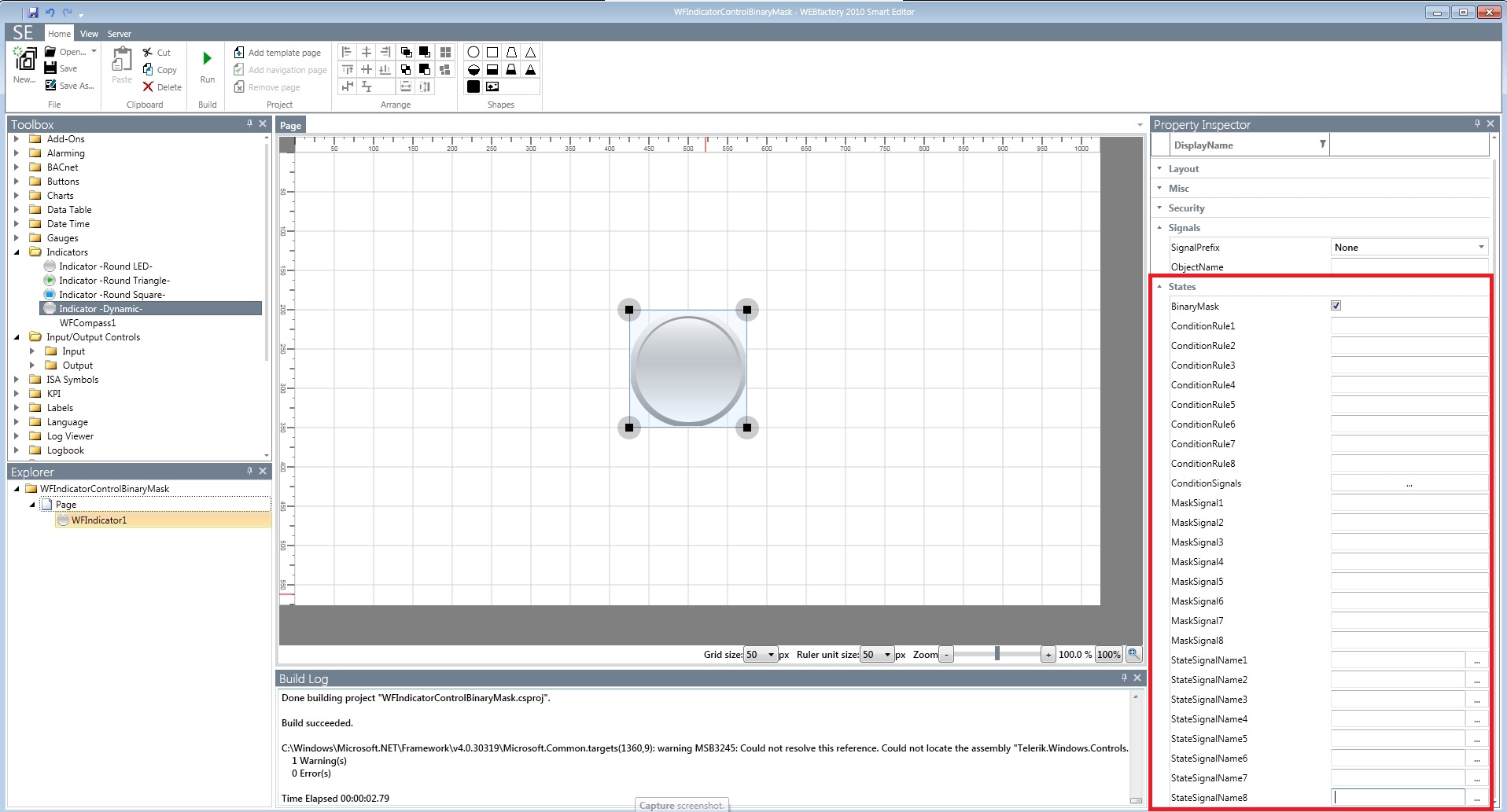This screenshot has width=1507, height=812.
Task: Expand the Layout property section
Action: pos(1159,169)
